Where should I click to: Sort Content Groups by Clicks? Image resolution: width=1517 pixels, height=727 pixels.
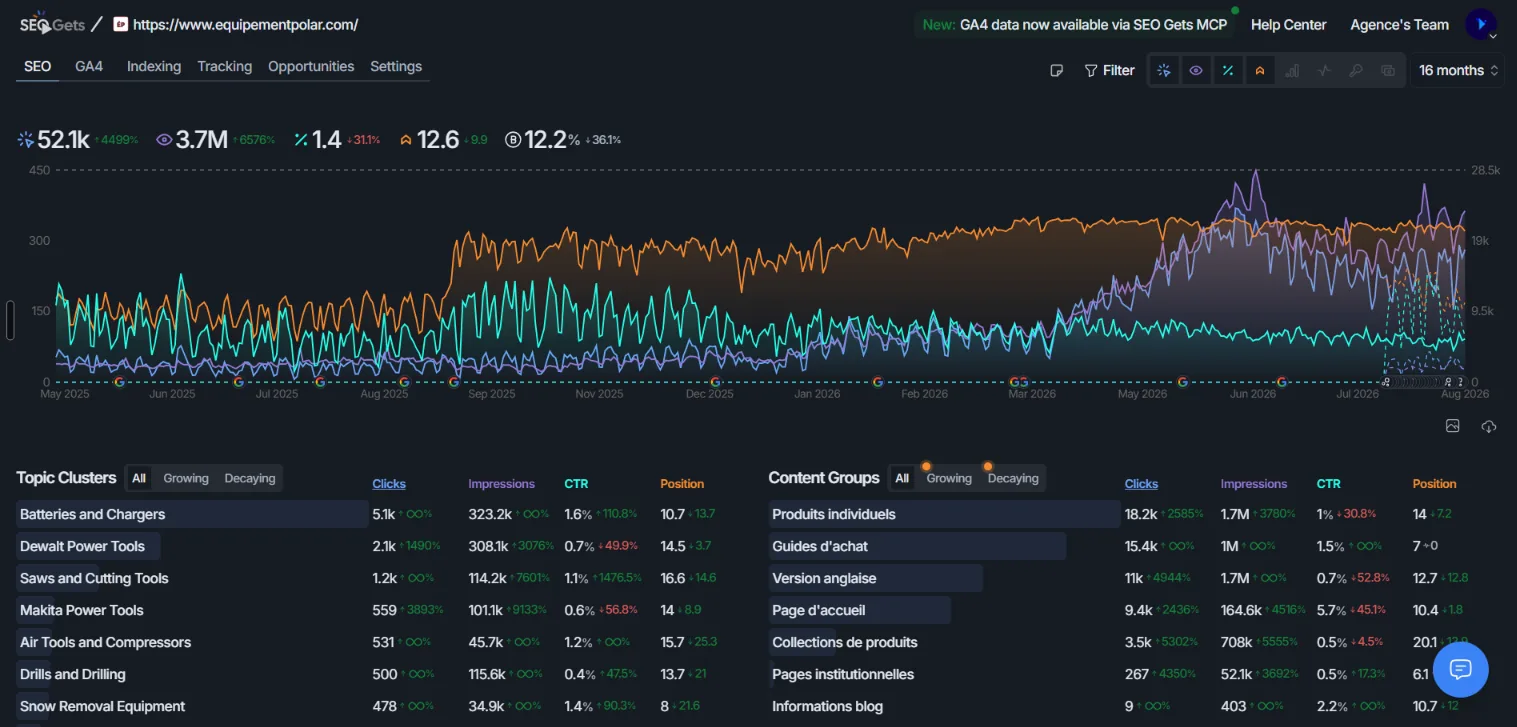(1141, 484)
